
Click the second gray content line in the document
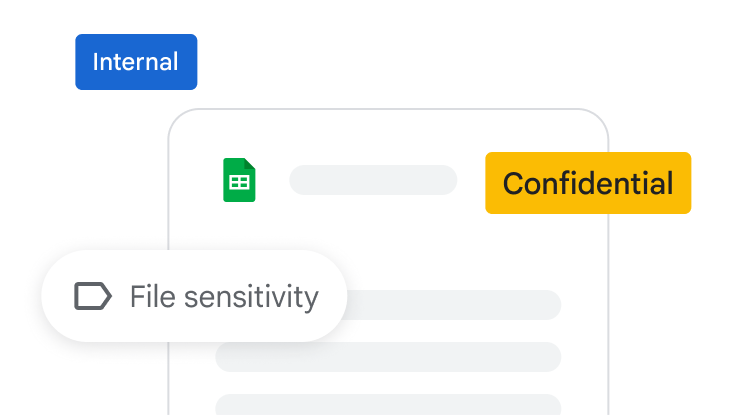388,356
